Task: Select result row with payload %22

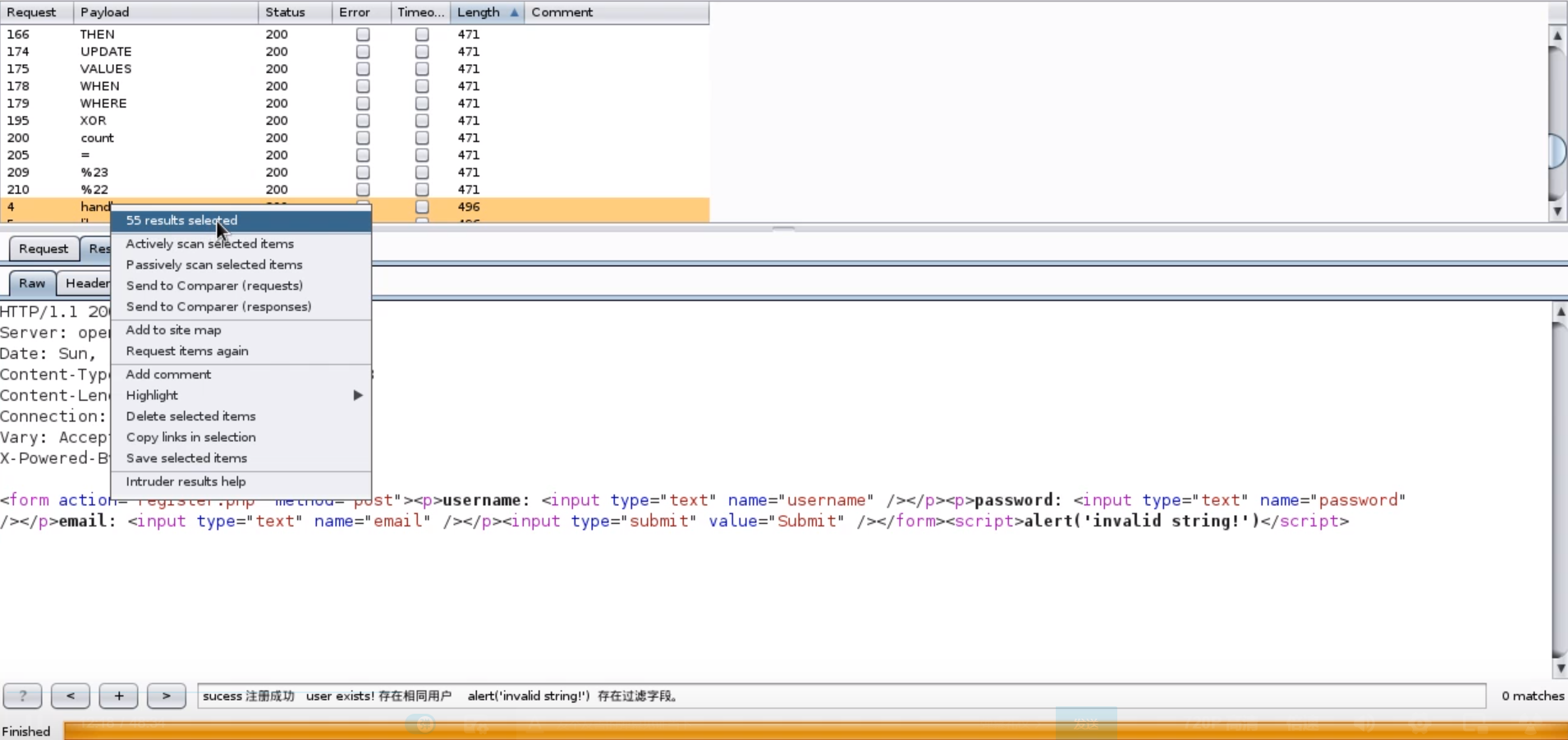Action: 355,190
